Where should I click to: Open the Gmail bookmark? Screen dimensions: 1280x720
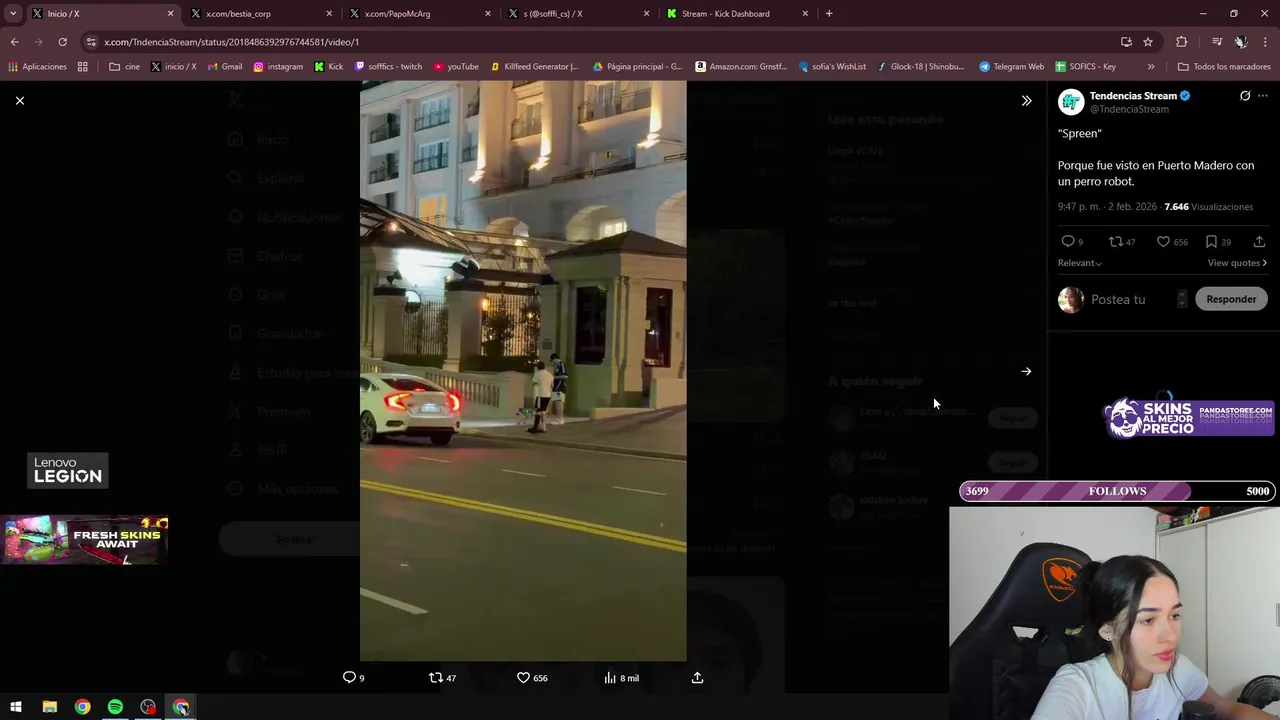point(225,67)
